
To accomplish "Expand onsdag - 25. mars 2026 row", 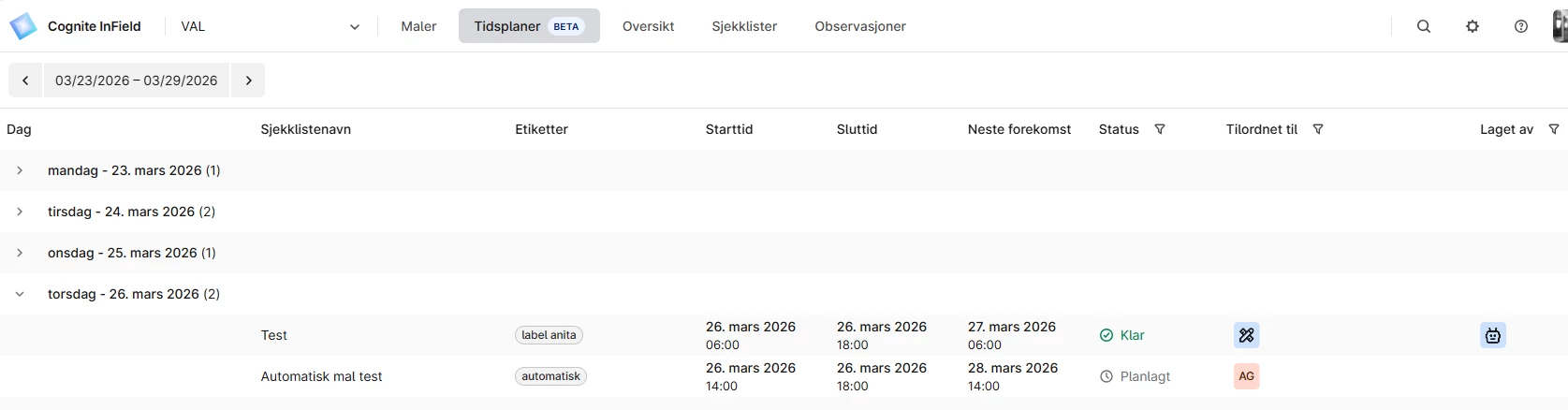I will pos(20,253).
